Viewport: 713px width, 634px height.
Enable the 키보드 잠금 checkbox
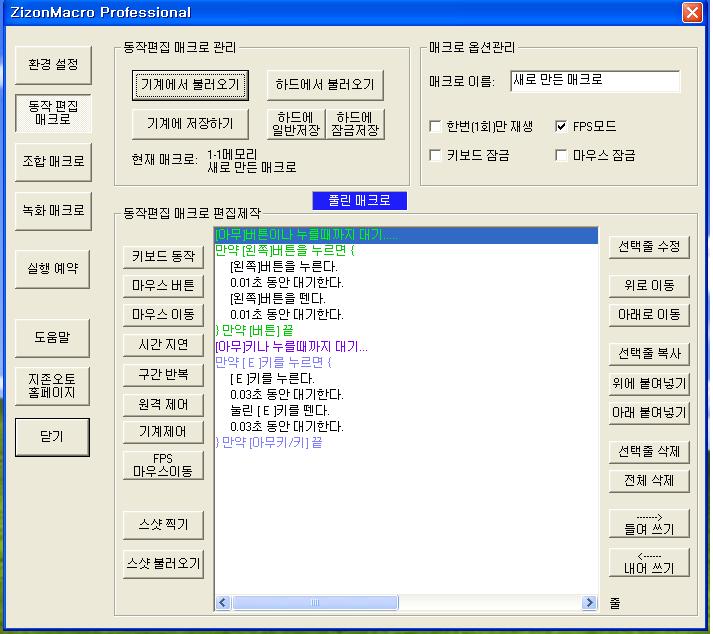(x=435, y=156)
